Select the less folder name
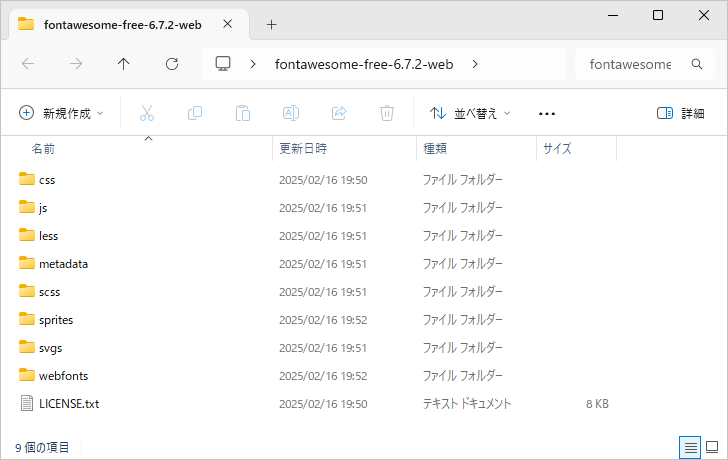 49,236
